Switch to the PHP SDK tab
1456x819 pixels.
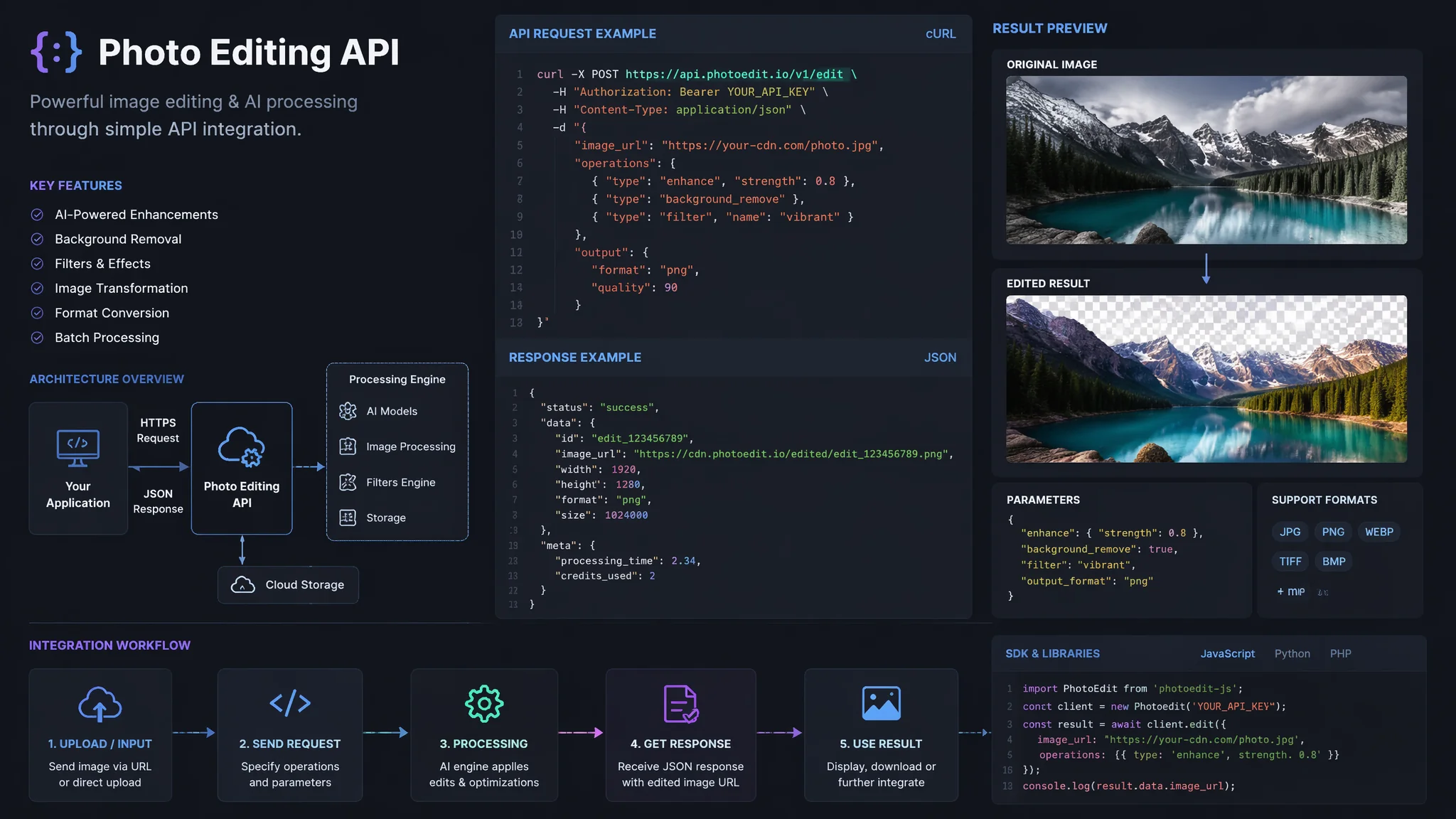coord(1340,653)
